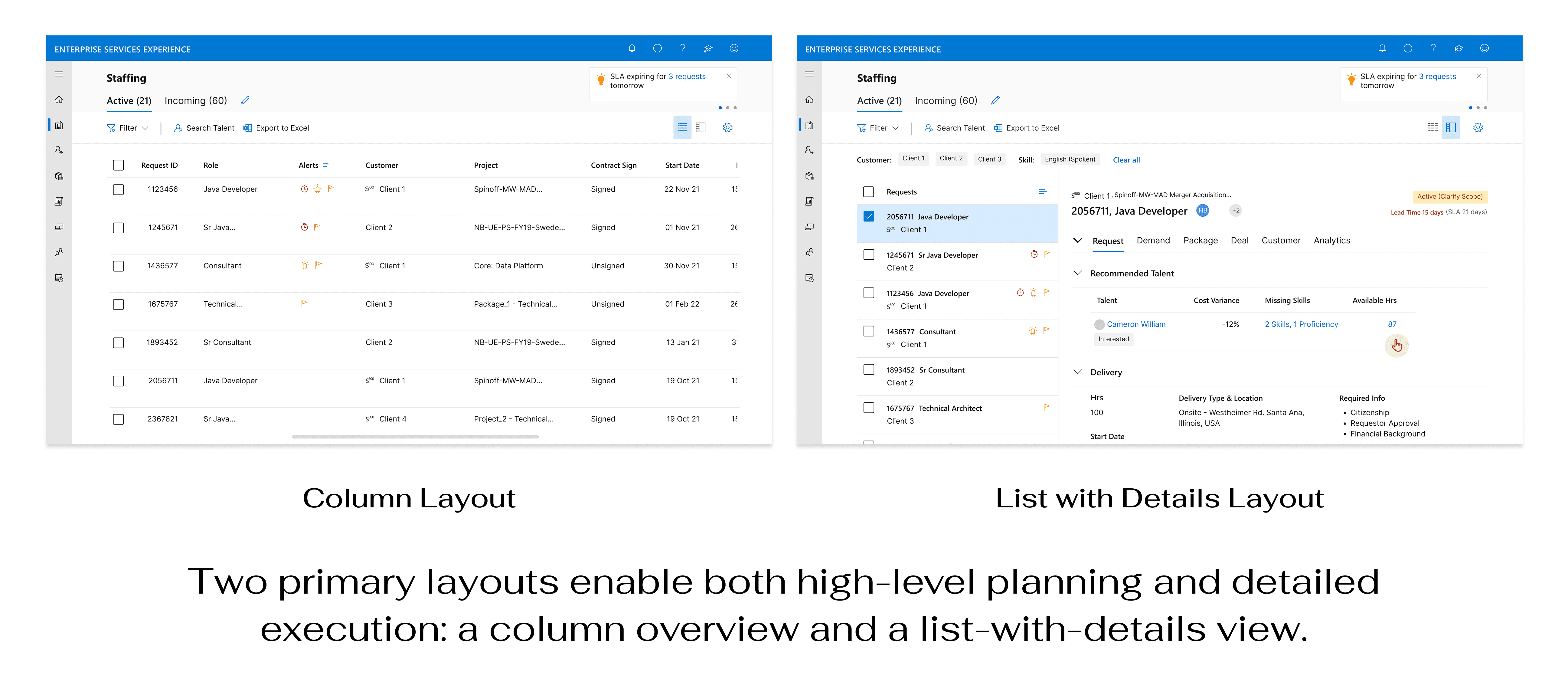Open the Filter dropdown in Column Layout

[128, 128]
